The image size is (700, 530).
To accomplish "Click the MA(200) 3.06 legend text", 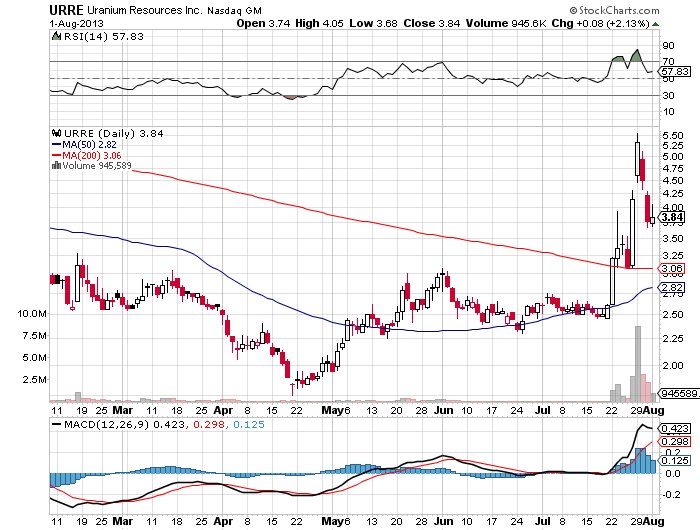I will [x=92, y=155].
